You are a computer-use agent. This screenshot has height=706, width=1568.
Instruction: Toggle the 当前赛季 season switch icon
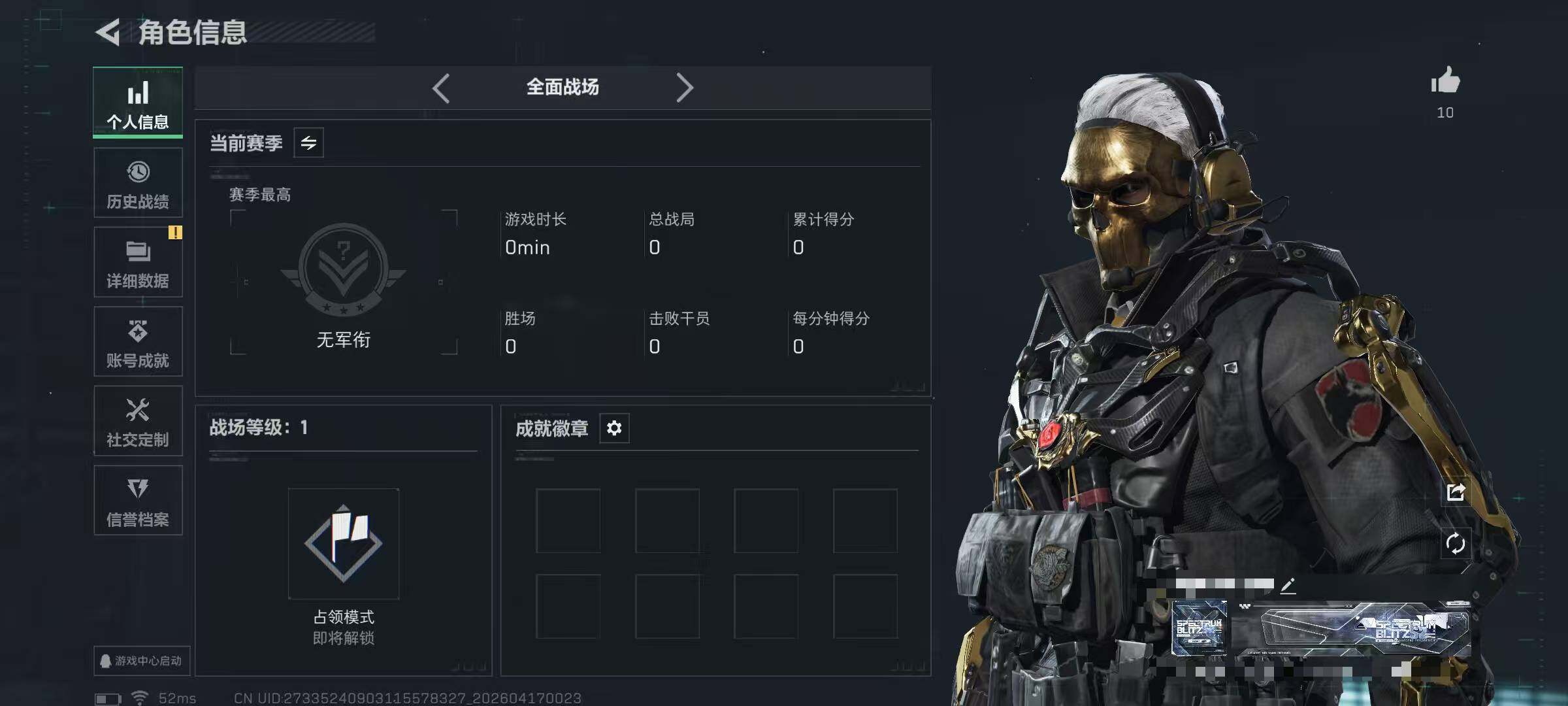[308, 143]
